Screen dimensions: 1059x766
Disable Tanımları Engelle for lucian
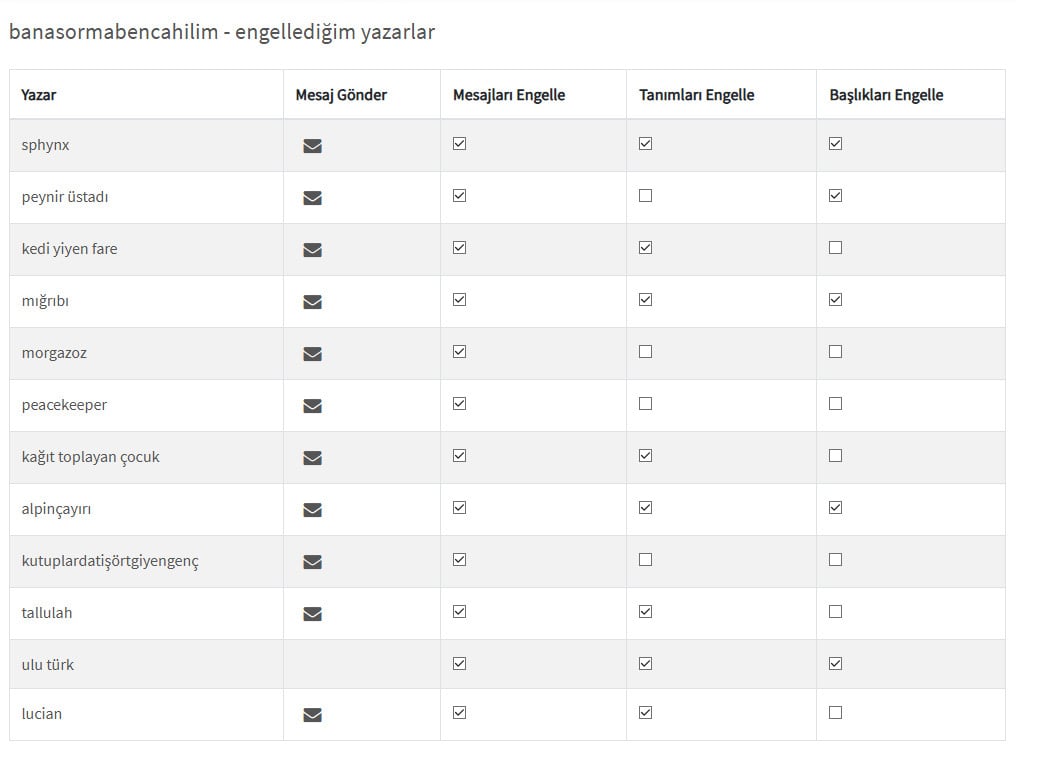pos(645,713)
